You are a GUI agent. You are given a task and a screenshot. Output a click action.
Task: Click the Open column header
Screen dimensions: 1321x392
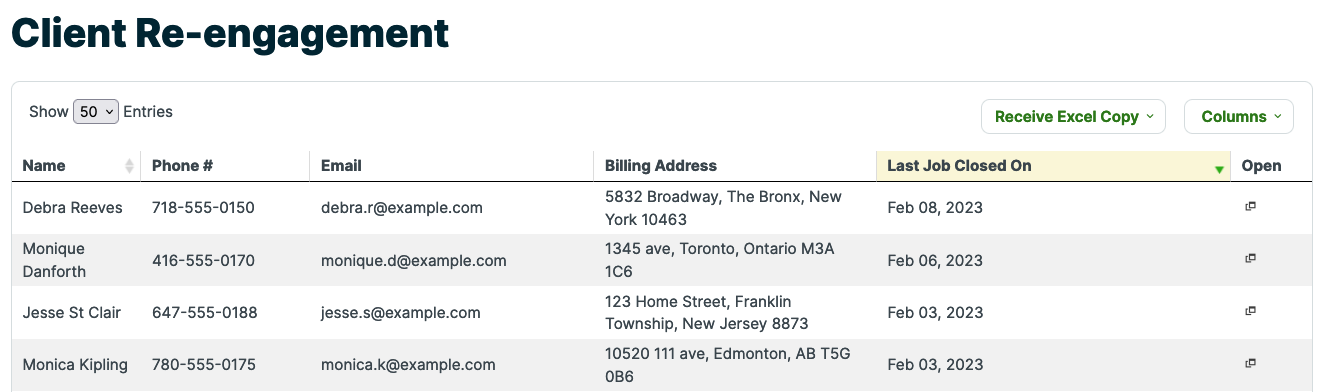[1261, 166]
